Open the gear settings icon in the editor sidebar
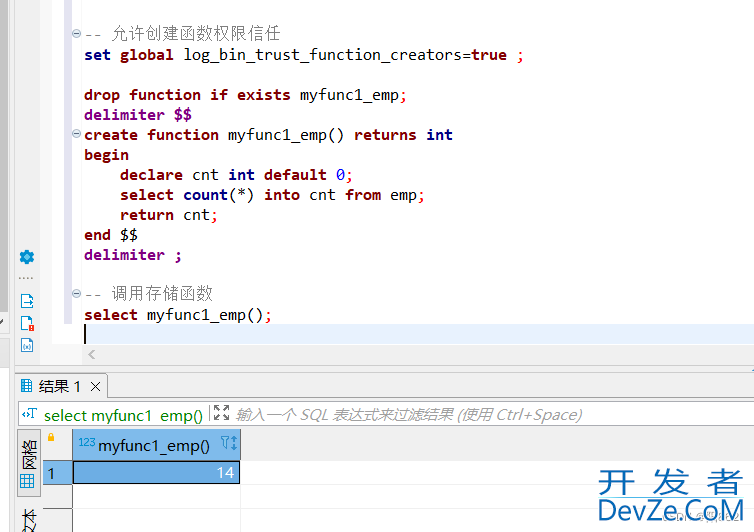 click(x=27, y=257)
